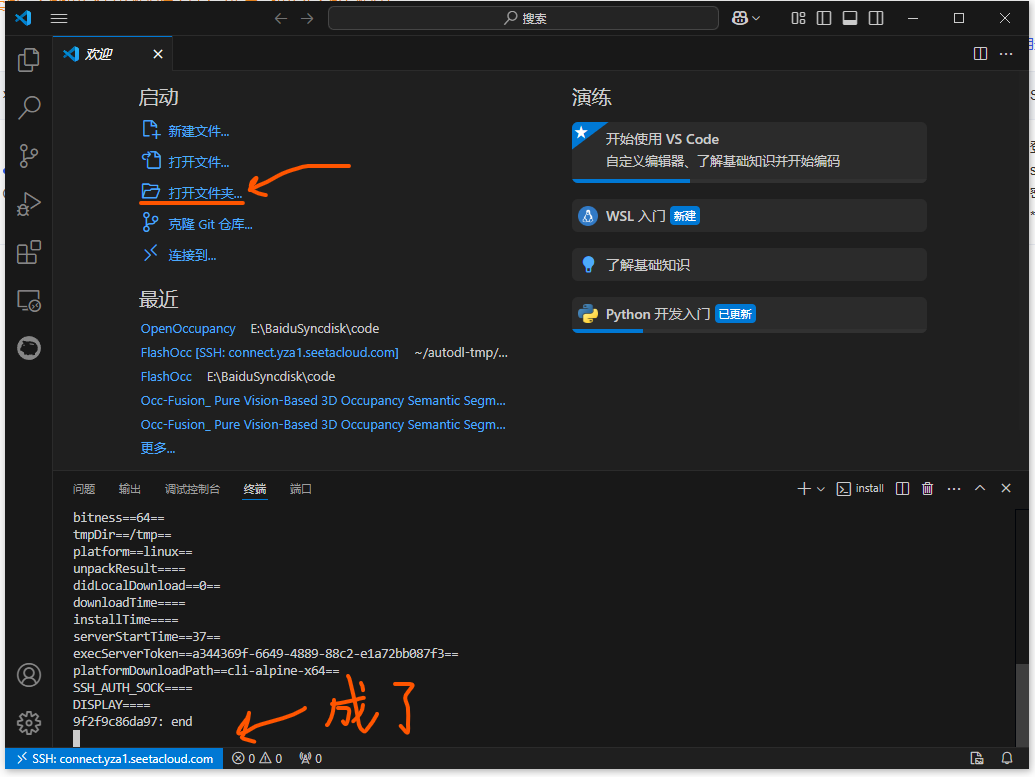Open Python 开发入门 walkthrough
The width and height of the screenshot is (1035, 777).
[749, 314]
